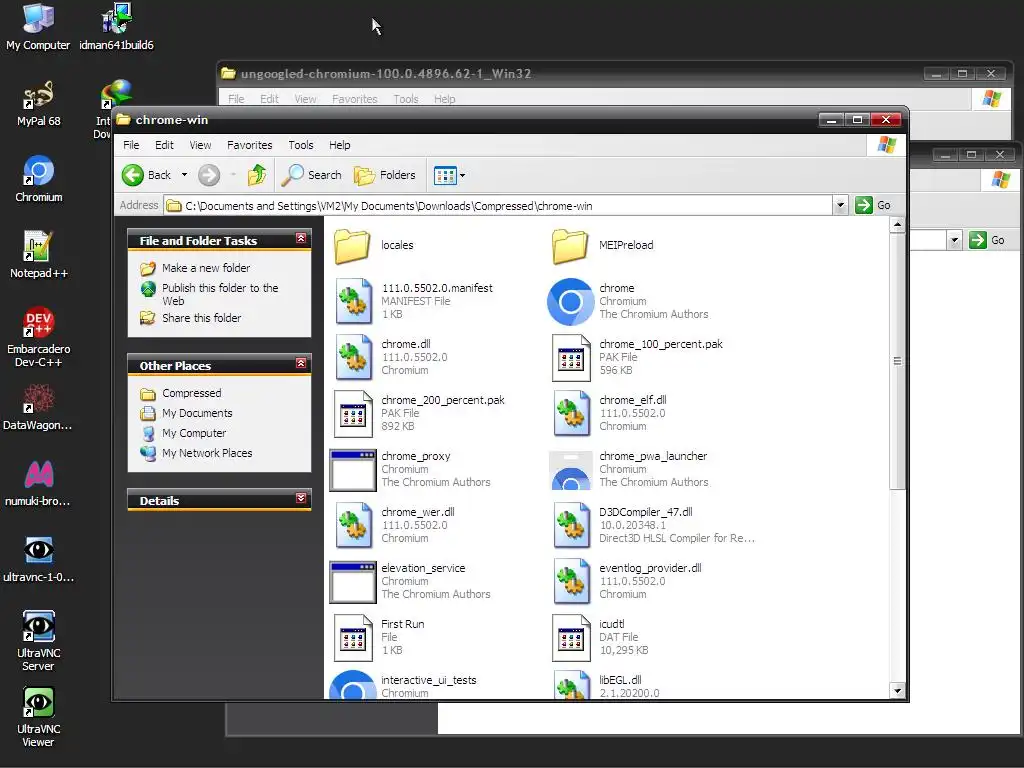Select the elevation_service executable icon

coord(353,581)
